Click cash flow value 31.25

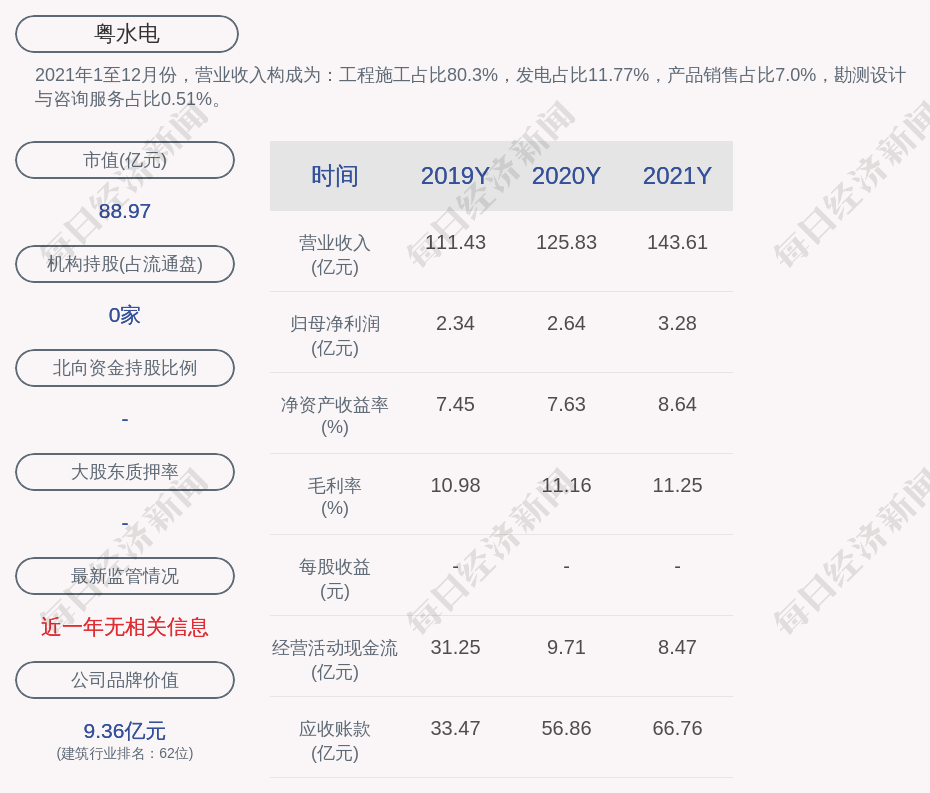click(x=455, y=647)
